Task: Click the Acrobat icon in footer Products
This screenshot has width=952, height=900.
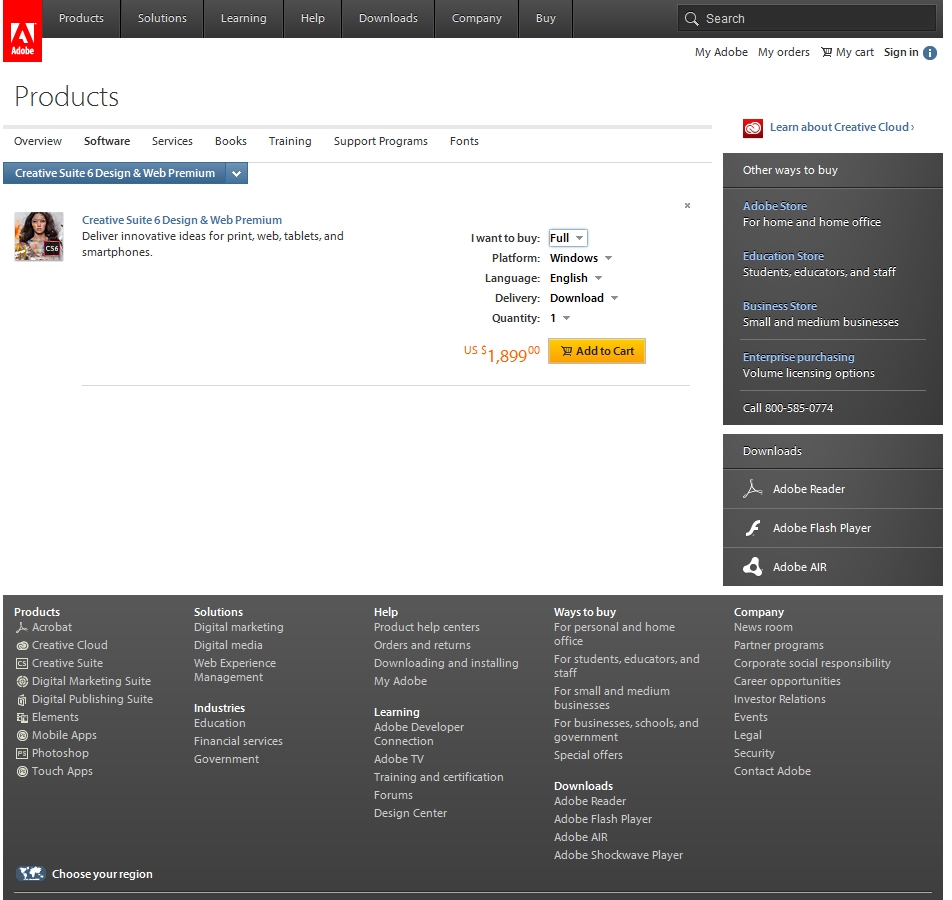Action: pyautogui.click(x=22, y=627)
